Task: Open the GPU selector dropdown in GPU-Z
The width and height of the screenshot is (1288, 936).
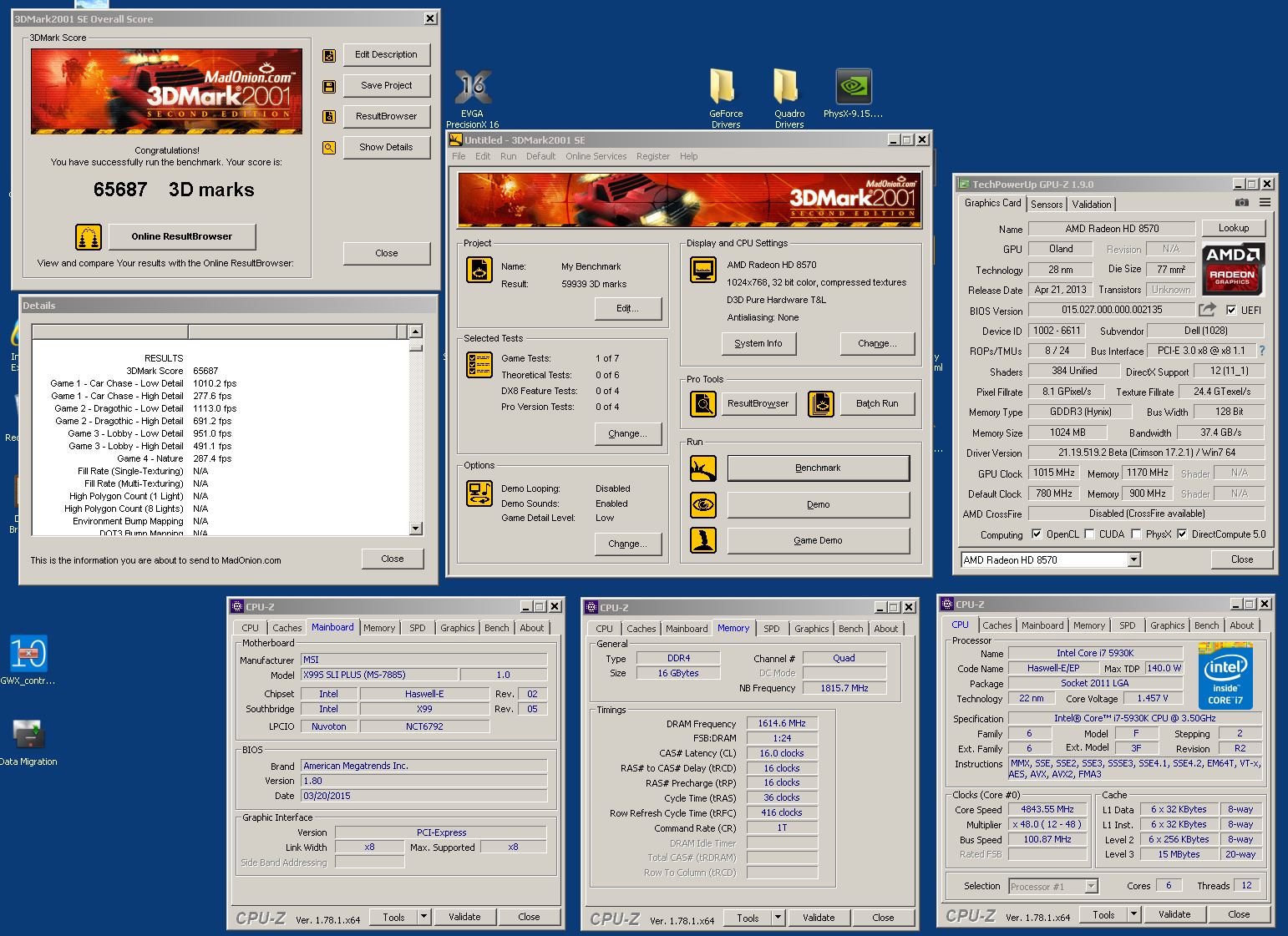Action: point(1133,560)
